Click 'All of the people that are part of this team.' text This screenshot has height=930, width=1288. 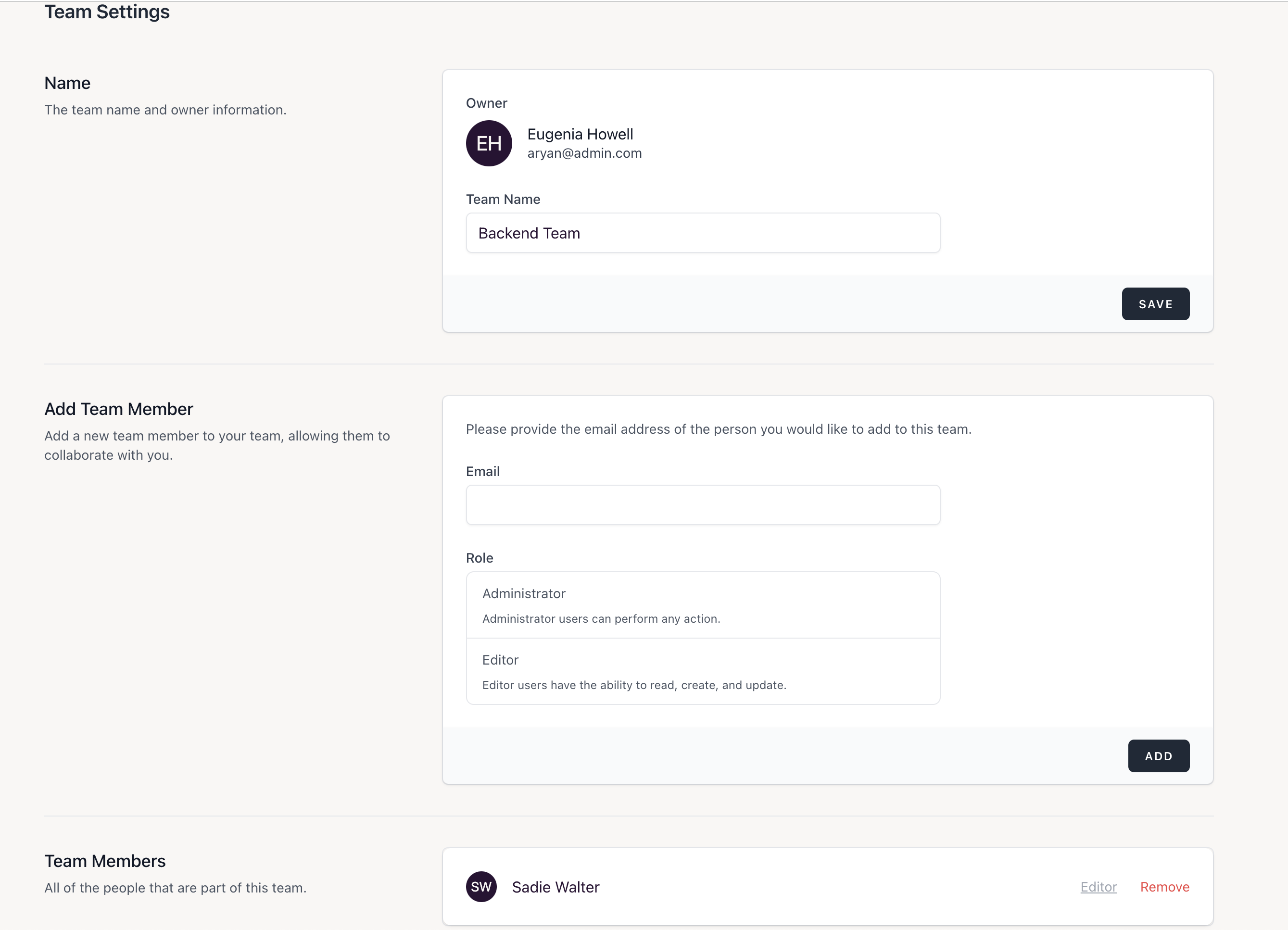pyautogui.click(x=175, y=888)
